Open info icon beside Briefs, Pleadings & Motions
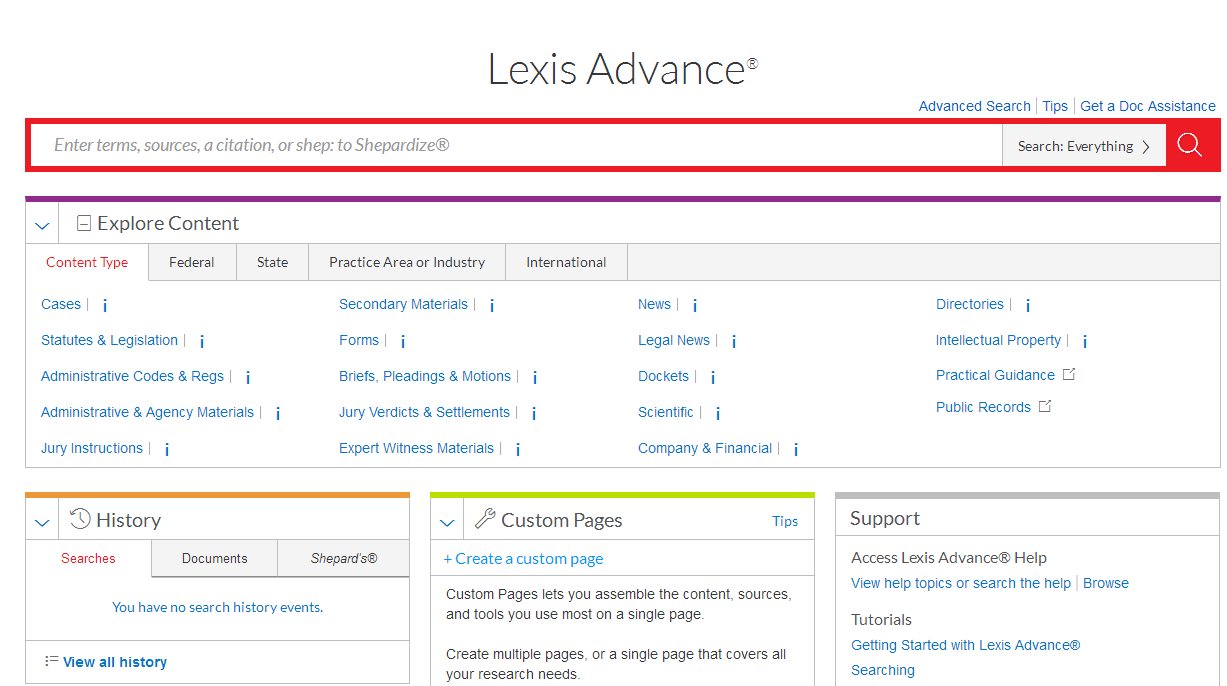The width and height of the screenshot is (1227, 686). [x=535, y=378]
